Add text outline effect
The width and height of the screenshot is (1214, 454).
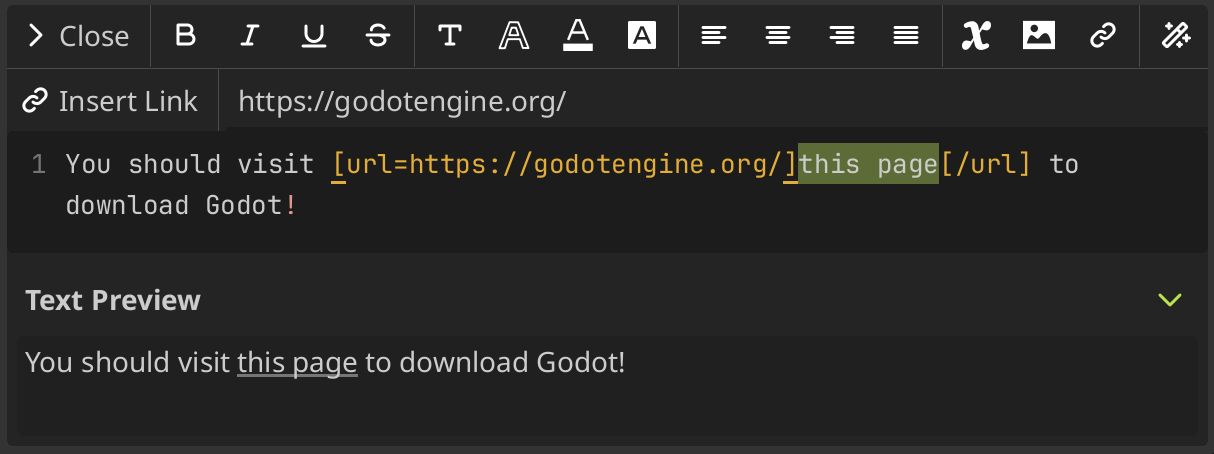click(514, 36)
